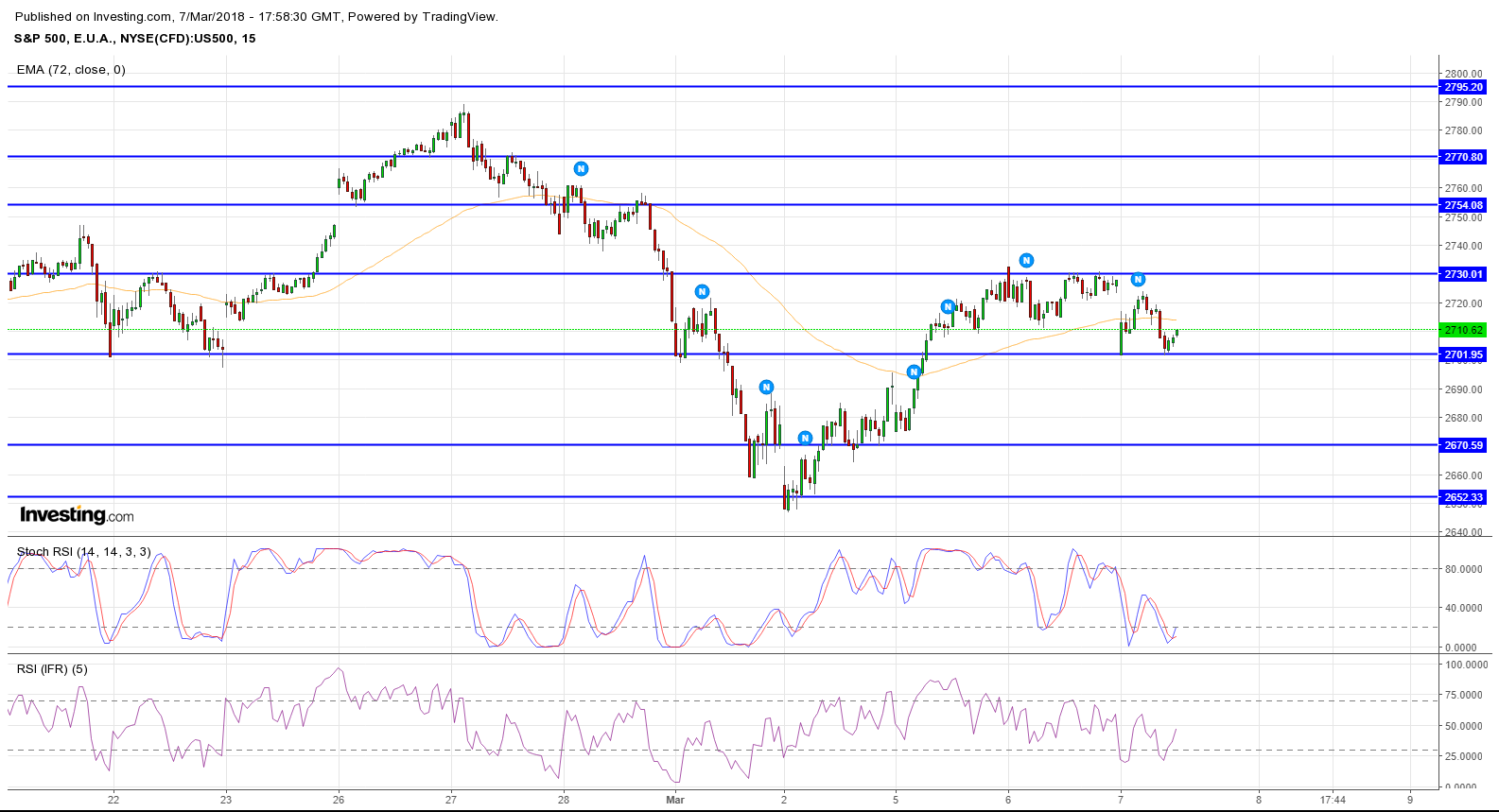Click the EMA (72, close, 0) indicator label

pyautogui.click(x=71, y=70)
